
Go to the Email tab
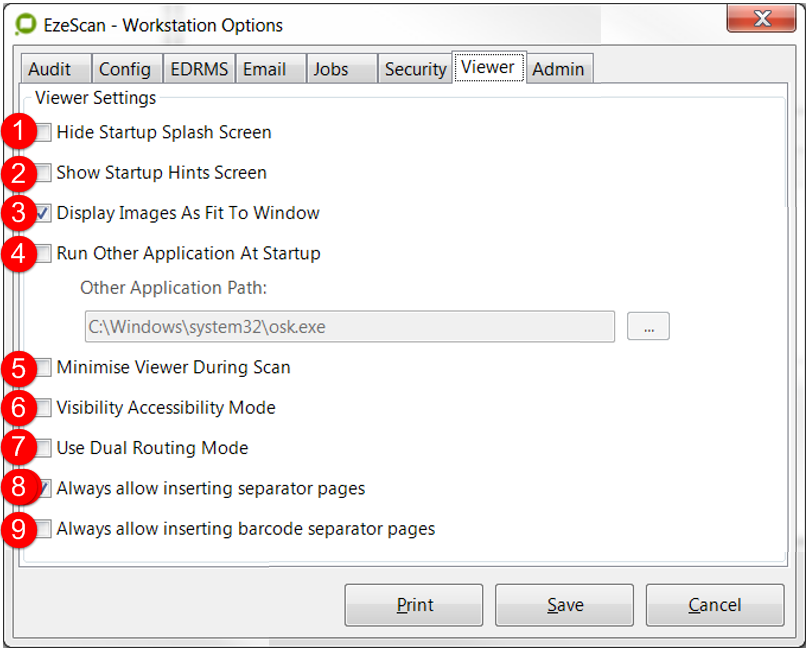click(x=264, y=69)
